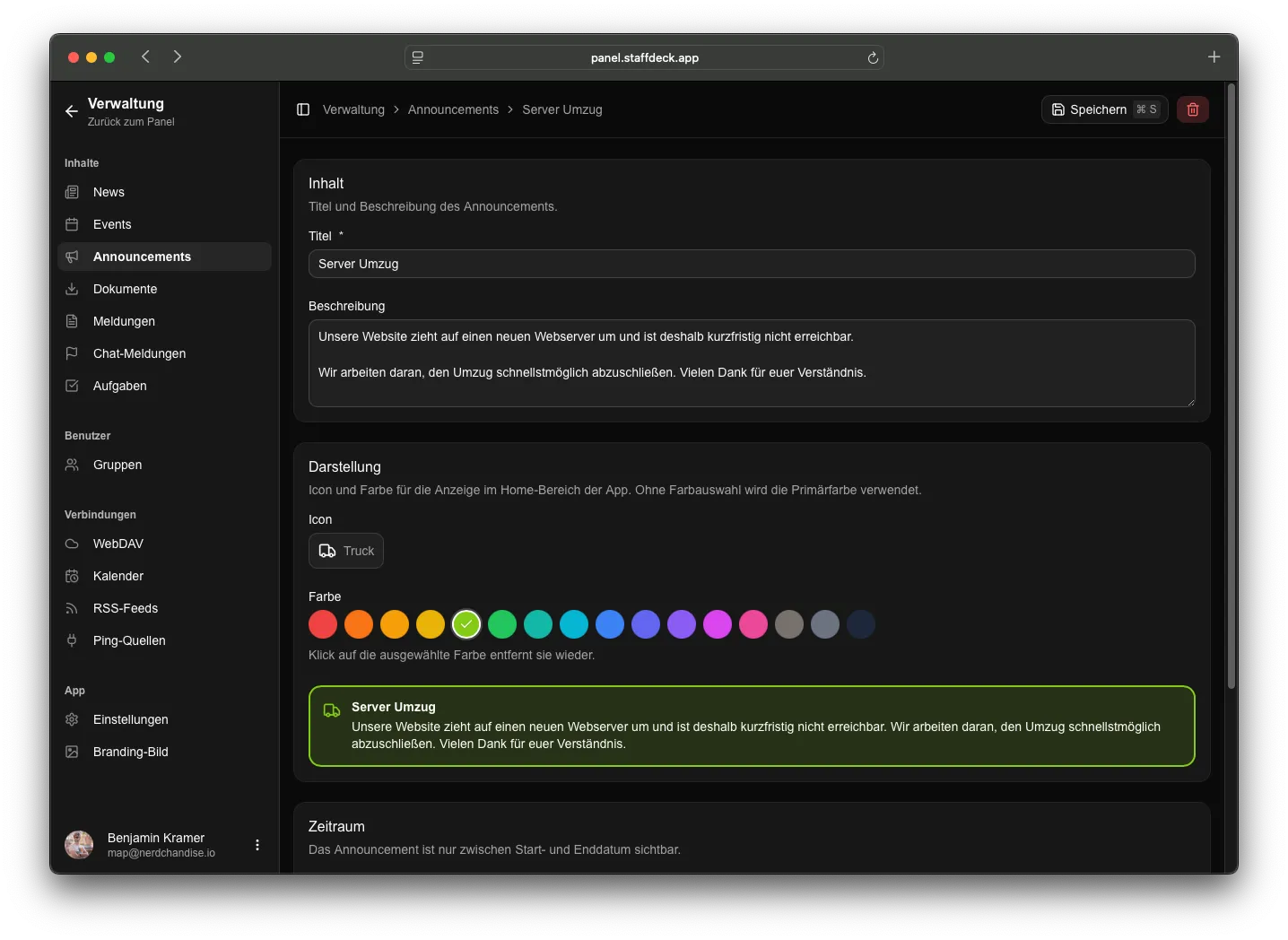Click the Ping-Quellen plug icon
Screen dimensions: 1288x940
(x=72, y=640)
